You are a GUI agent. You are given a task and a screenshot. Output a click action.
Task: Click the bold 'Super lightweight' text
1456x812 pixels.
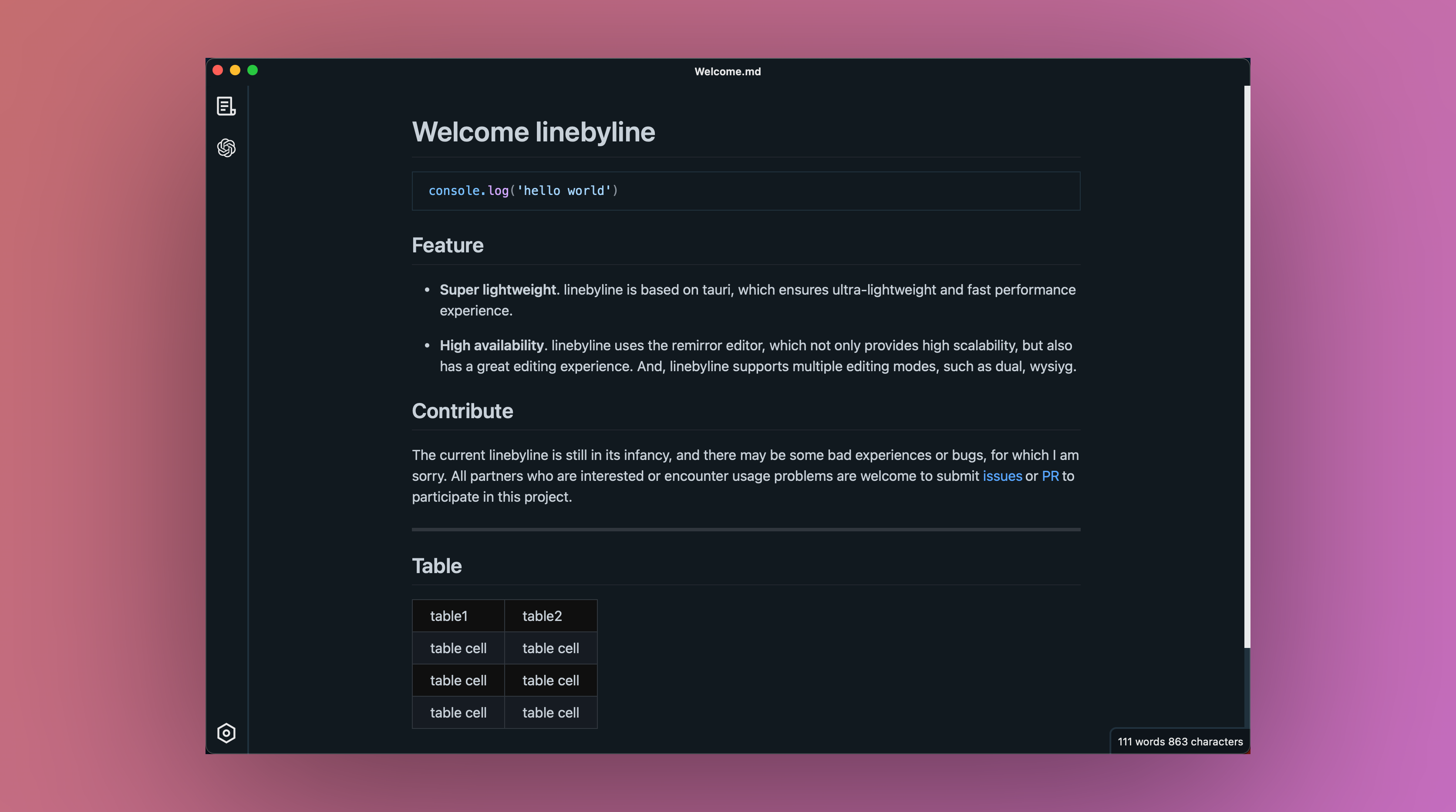click(497, 290)
